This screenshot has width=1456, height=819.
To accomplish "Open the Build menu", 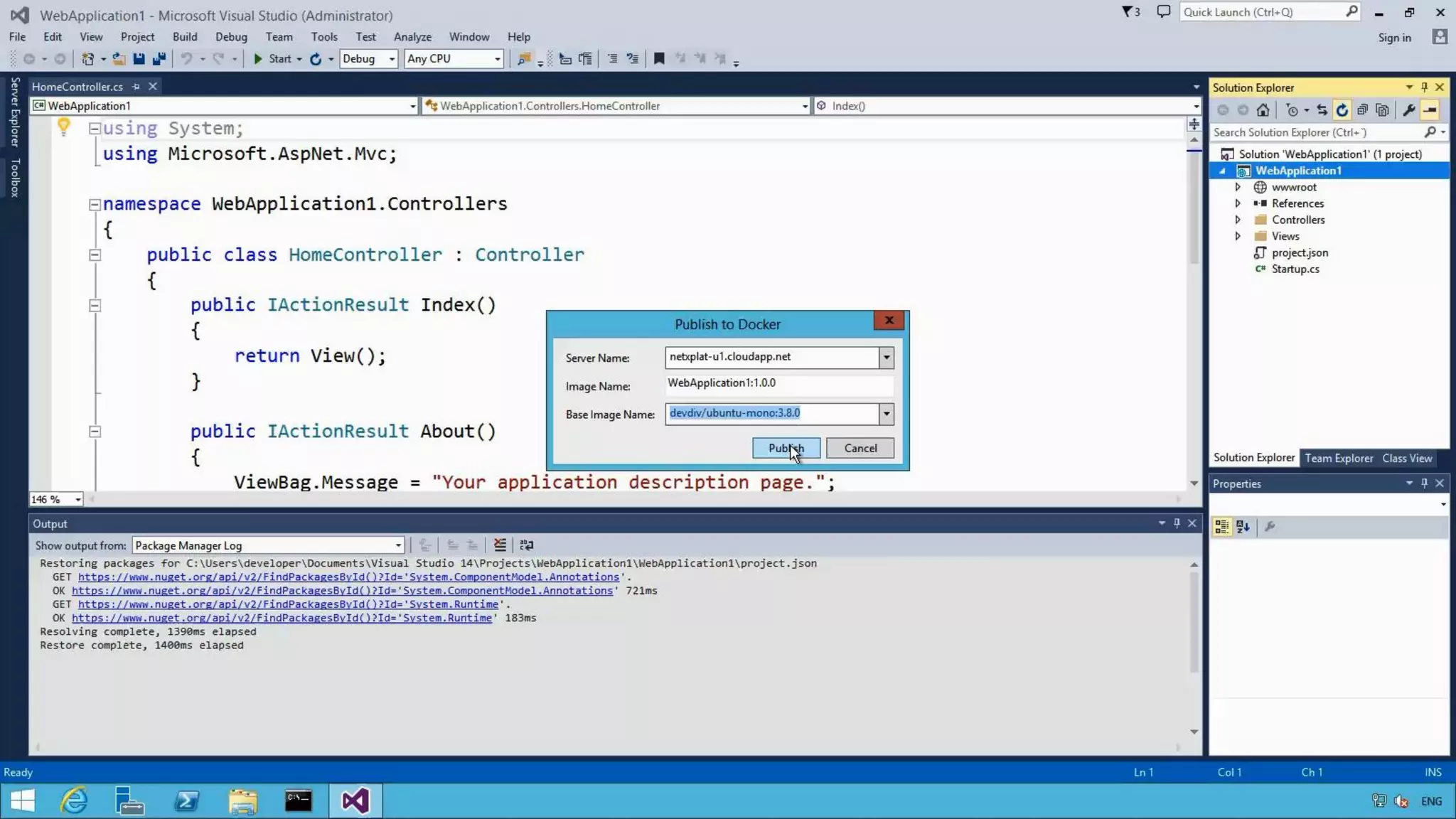I will pos(185,37).
